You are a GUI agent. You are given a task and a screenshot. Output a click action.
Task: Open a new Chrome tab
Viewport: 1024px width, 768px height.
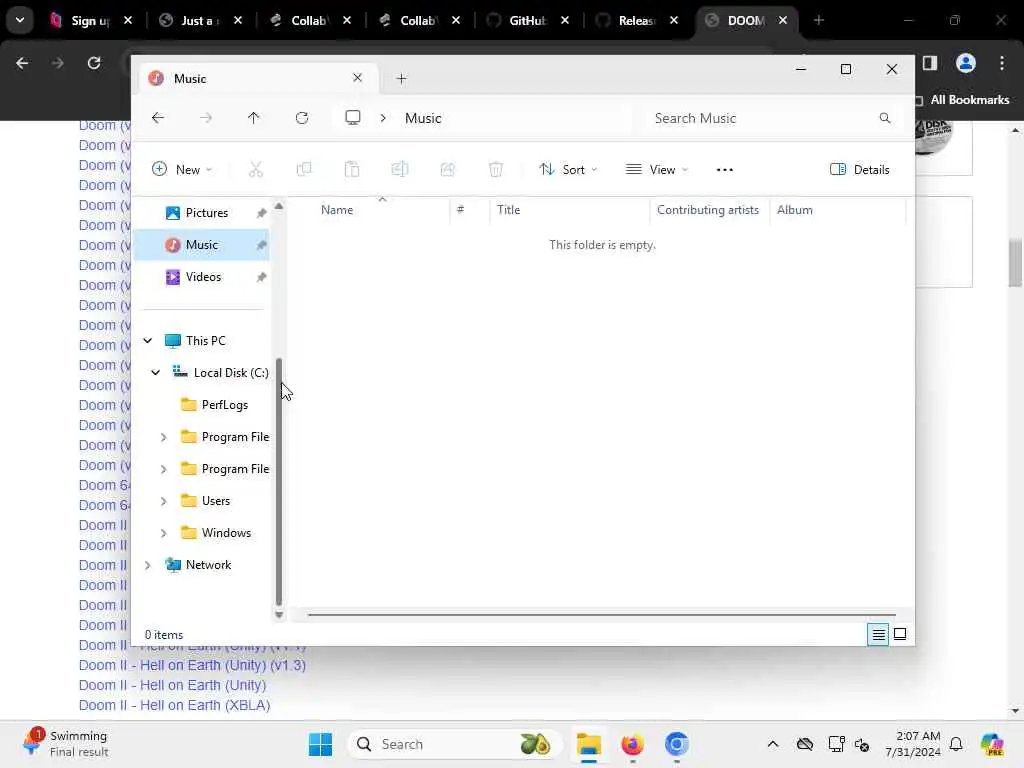click(818, 20)
